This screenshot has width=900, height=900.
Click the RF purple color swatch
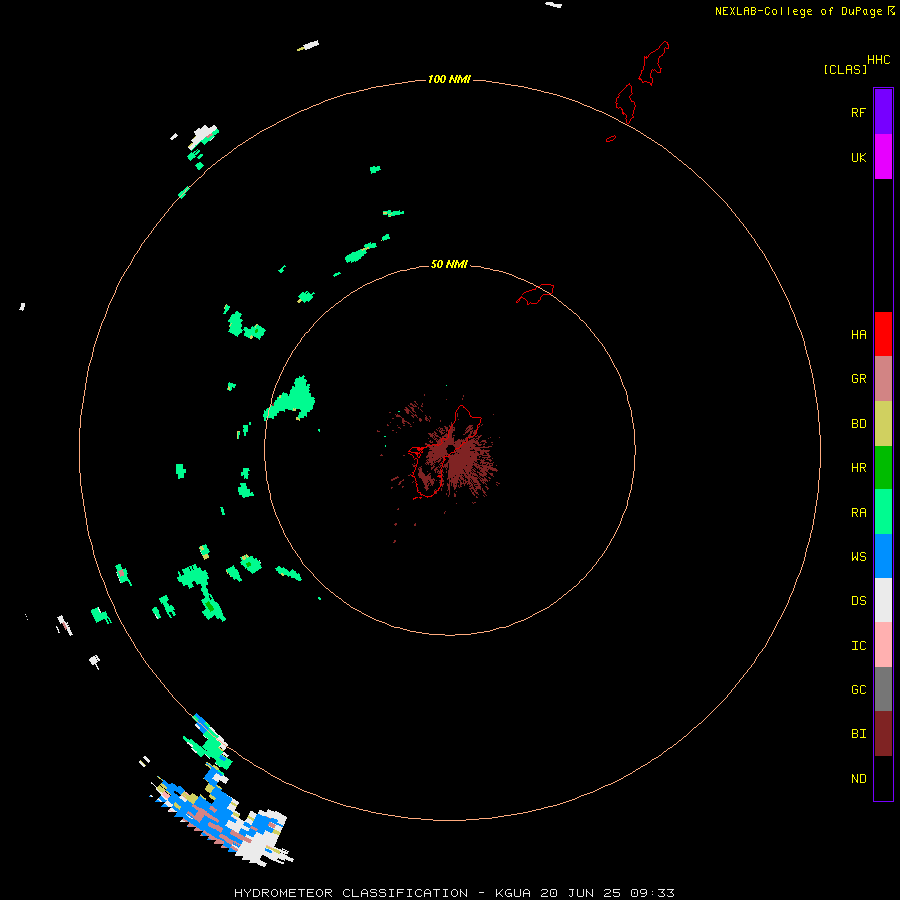(x=883, y=112)
